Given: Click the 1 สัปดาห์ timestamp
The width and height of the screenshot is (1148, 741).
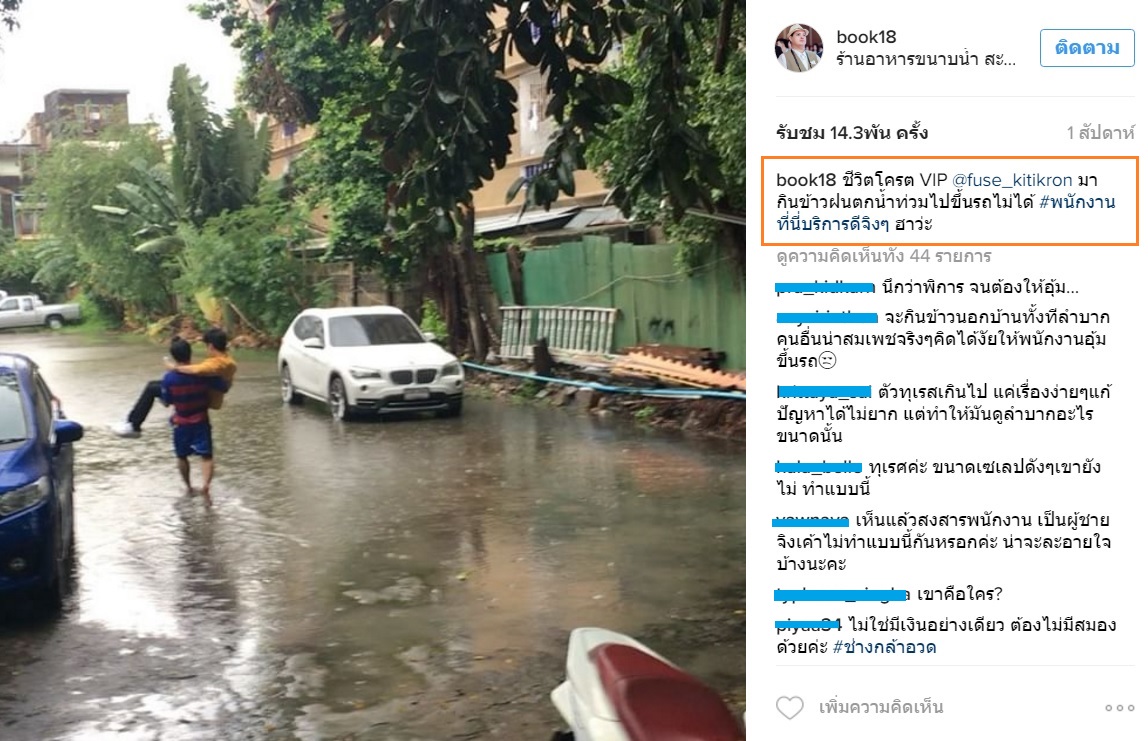Looking at the screenshot, I should click(1100, 133).
